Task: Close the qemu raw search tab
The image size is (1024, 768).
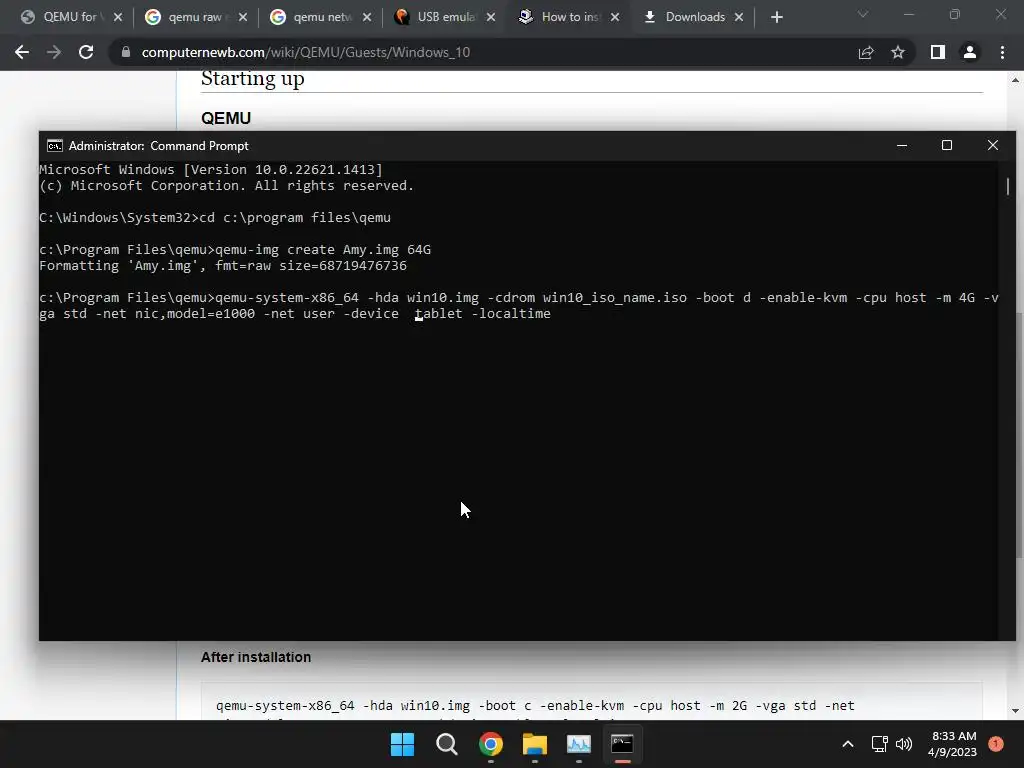Action: [243, 18]
